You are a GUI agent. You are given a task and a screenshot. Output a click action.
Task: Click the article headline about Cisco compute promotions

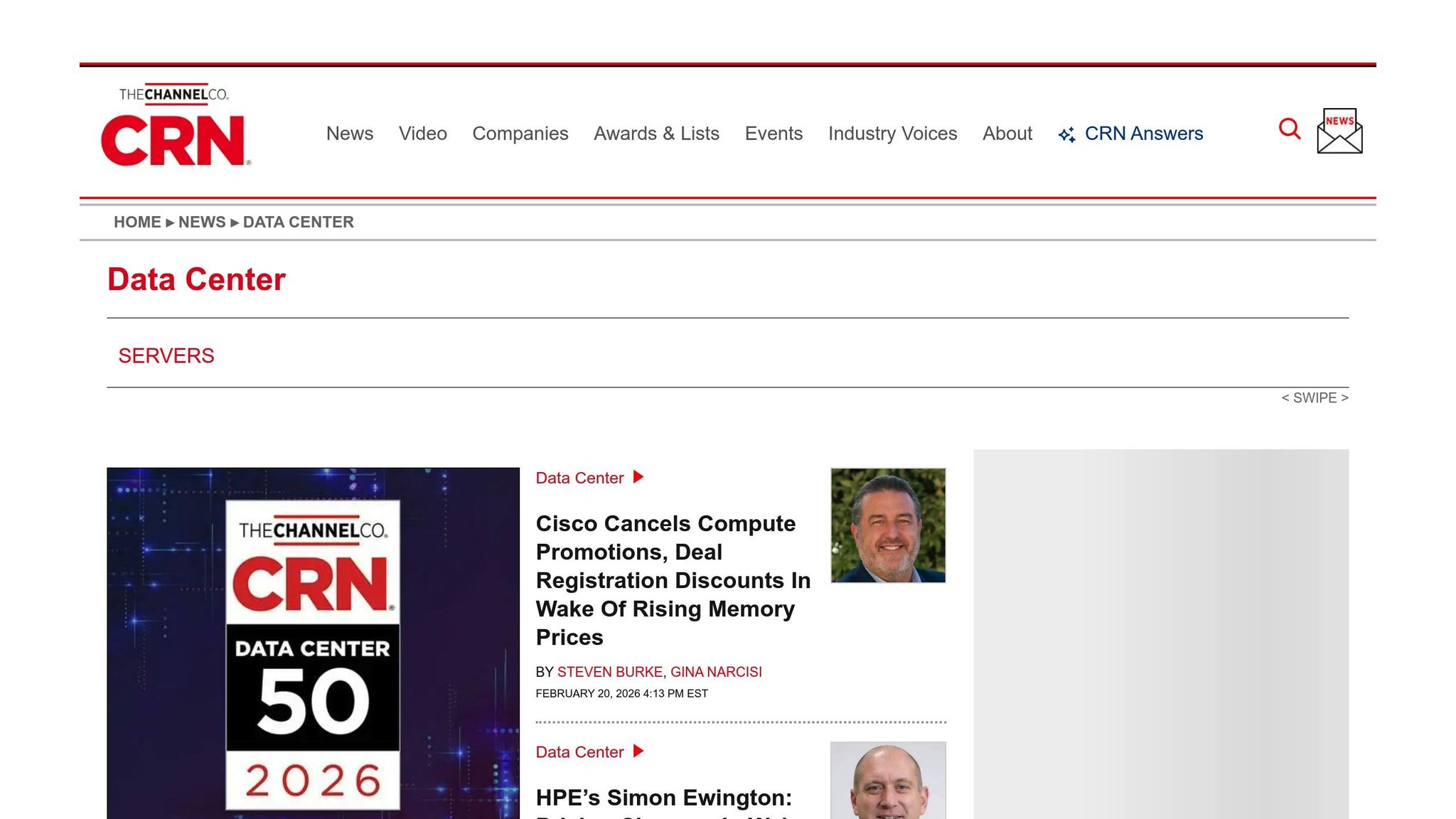tap(673, 580)
